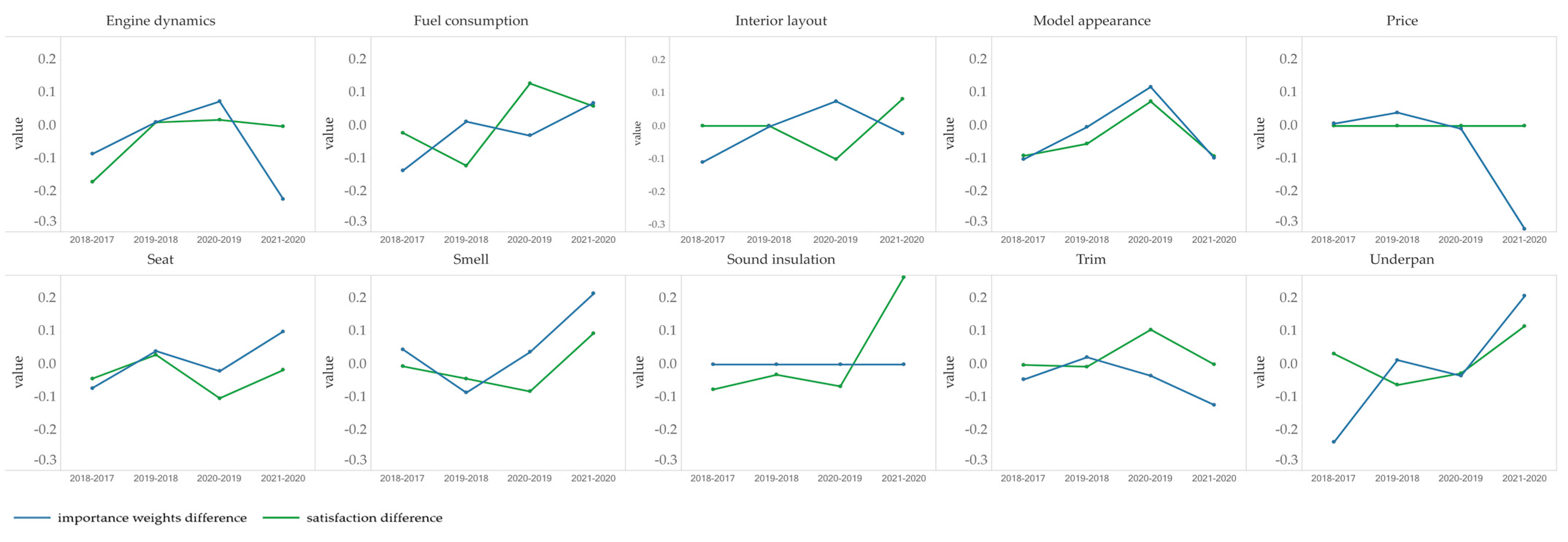Click the lowest blue point in Price chart
Screen dimensions: 1568x542
1524,229
